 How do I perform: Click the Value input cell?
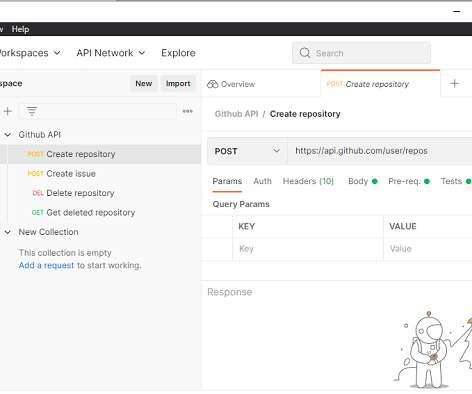point(428,249)
